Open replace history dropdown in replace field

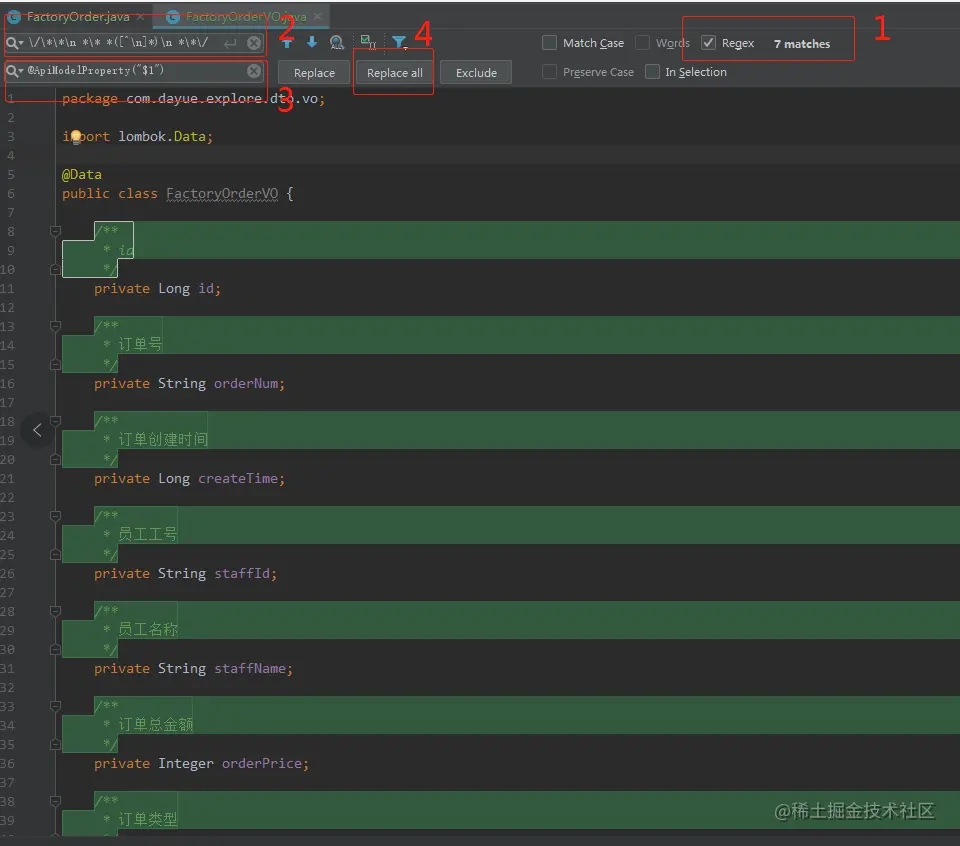click(15, 71)
